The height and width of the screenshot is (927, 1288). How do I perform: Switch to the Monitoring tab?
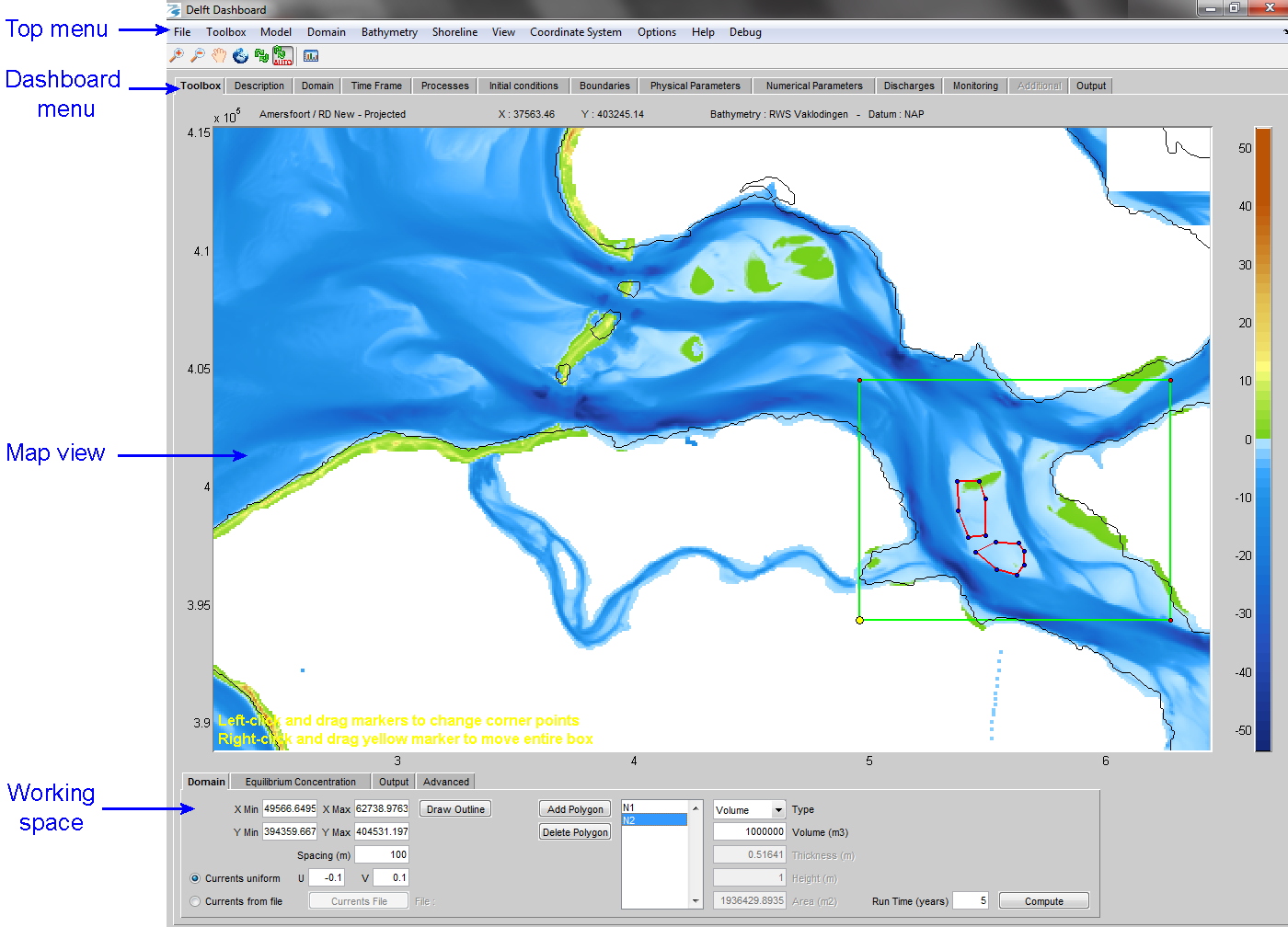[x=975, y=86]
